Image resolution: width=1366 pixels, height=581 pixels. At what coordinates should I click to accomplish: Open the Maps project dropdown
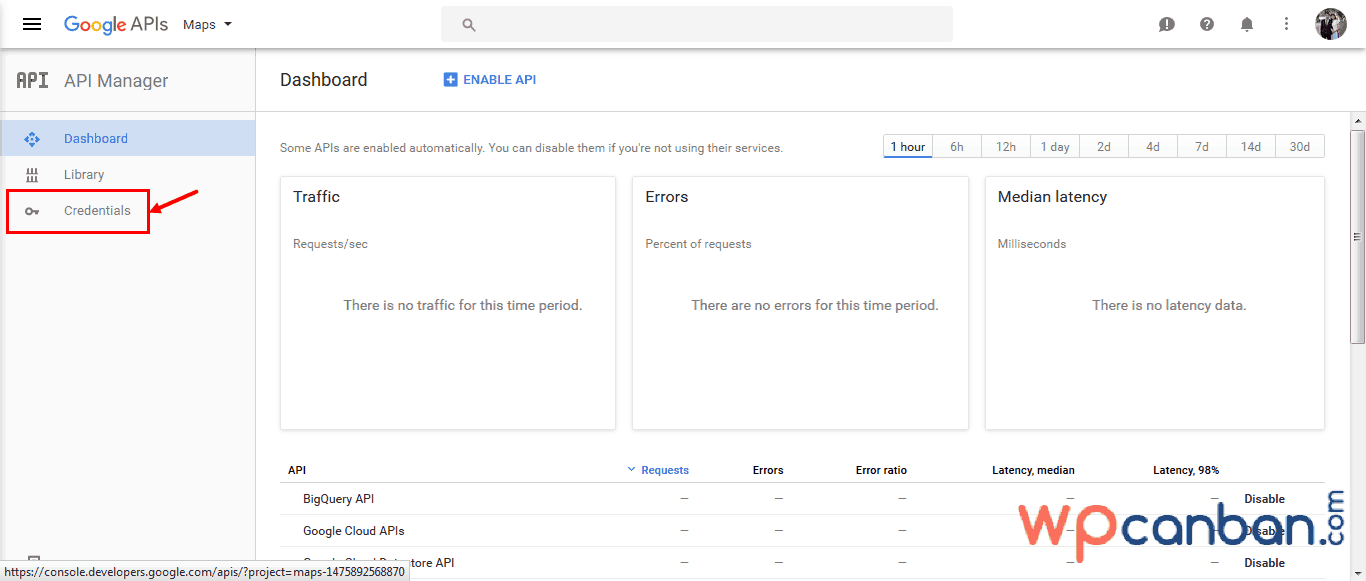click(207, 25)
